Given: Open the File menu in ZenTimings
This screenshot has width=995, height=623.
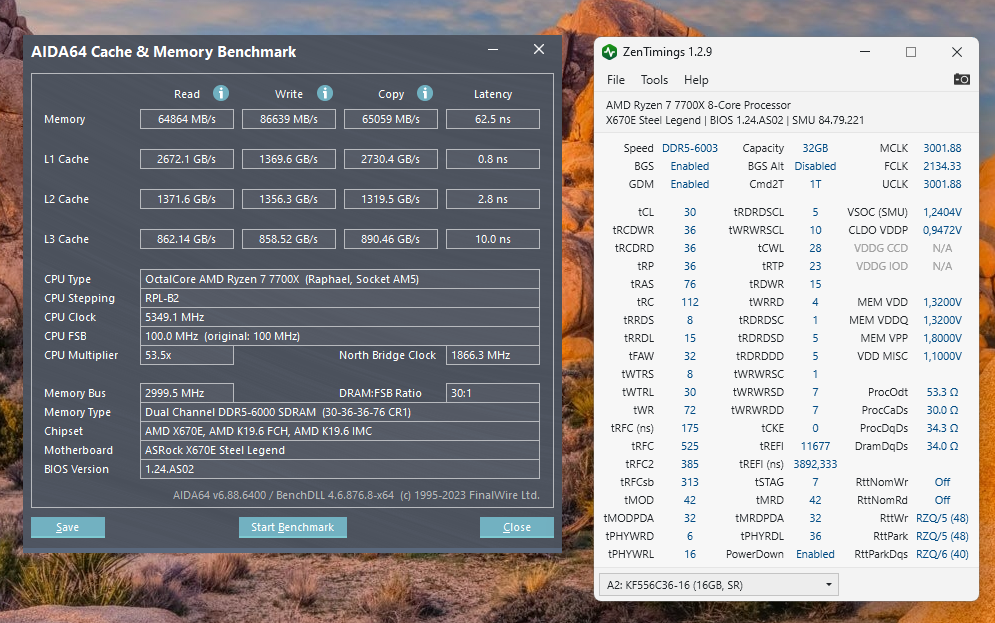Looking at the screenshot, I should [x=616, y=80].
